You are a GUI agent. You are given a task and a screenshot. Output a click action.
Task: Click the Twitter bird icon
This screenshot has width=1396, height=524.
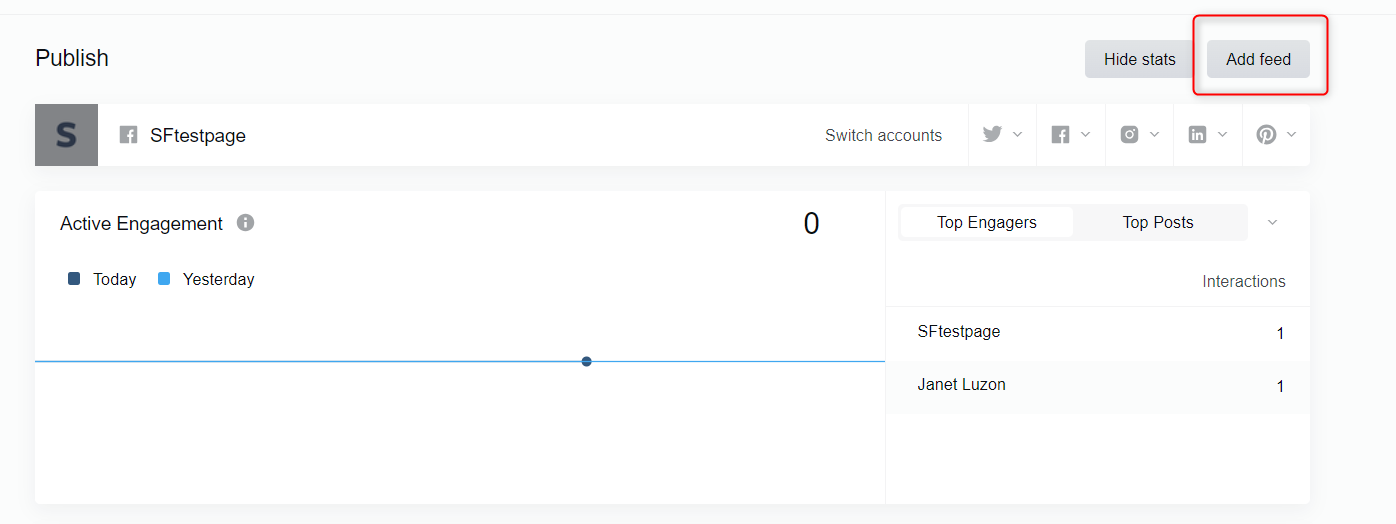coord(992,134)
